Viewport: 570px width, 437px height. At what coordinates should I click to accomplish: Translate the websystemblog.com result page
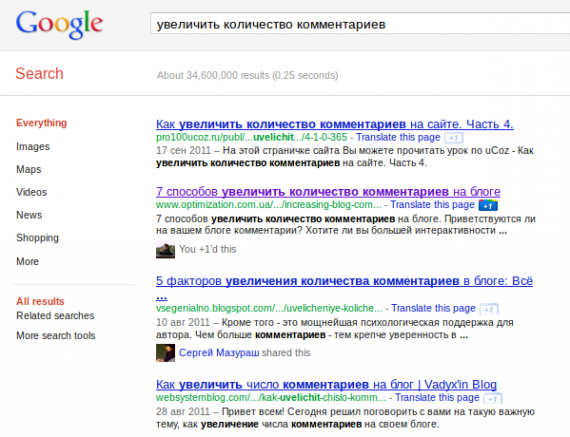pos(437,398)
